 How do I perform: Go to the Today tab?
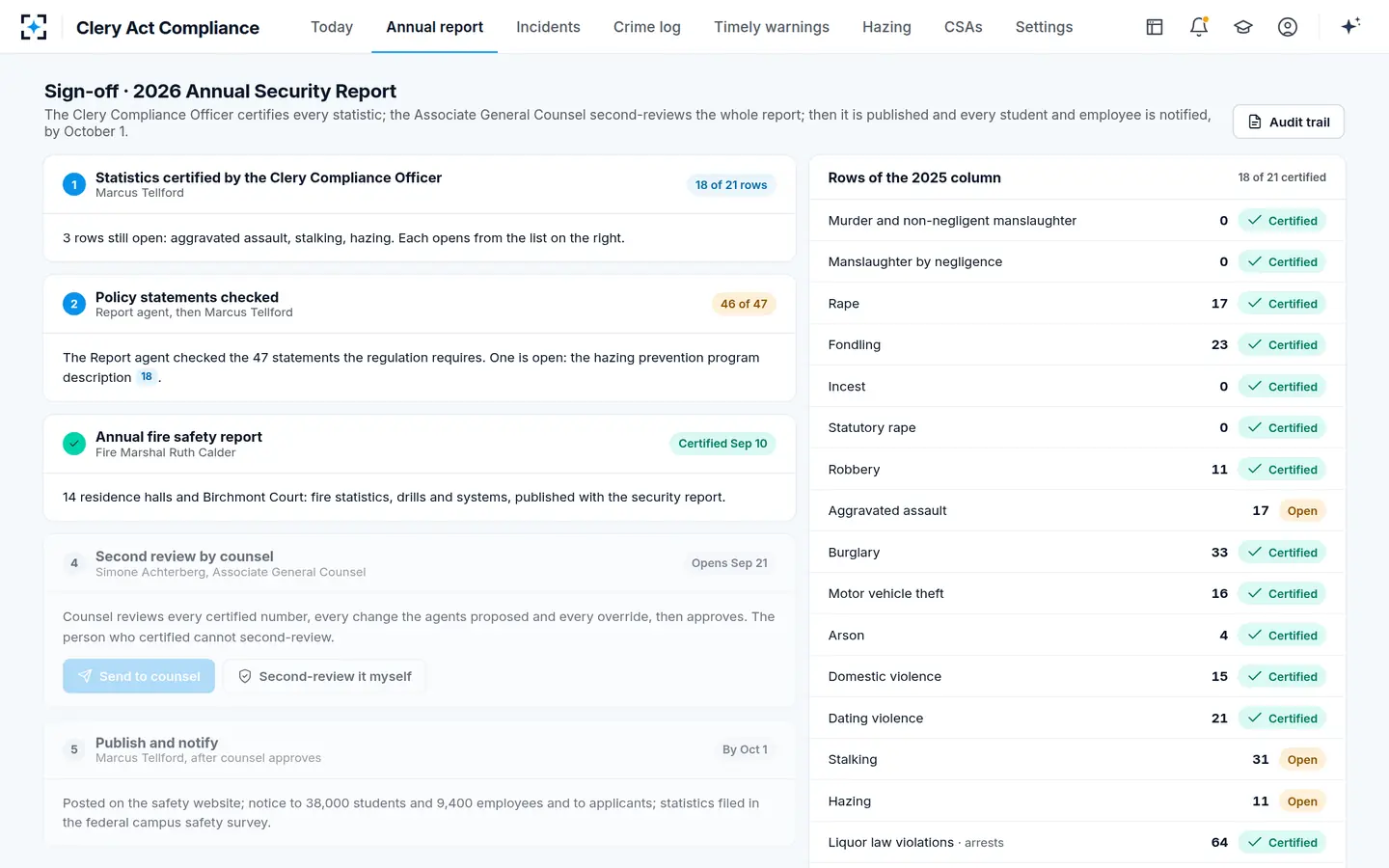pyautogui.click(x=332, y=27)
